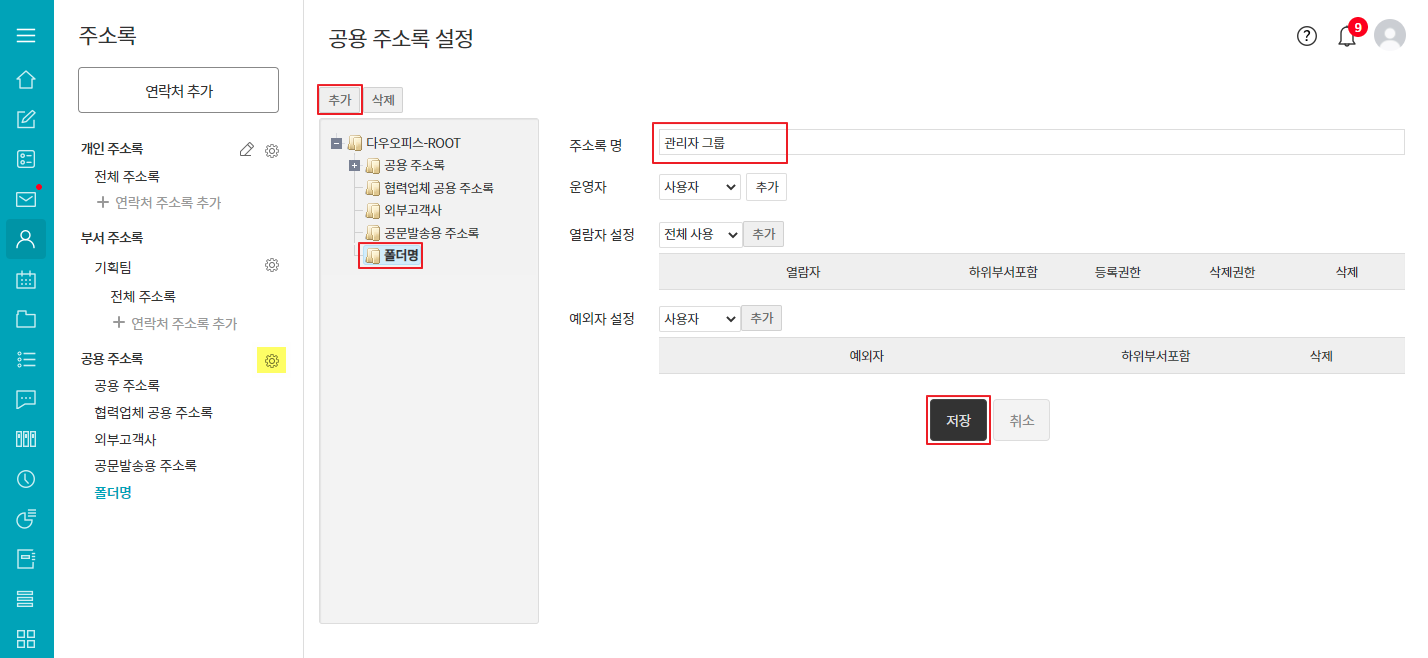Open the user profile avatar
Viewport: 1428px width, 658px height.
pyautogui.click(x=1390, y=36)
